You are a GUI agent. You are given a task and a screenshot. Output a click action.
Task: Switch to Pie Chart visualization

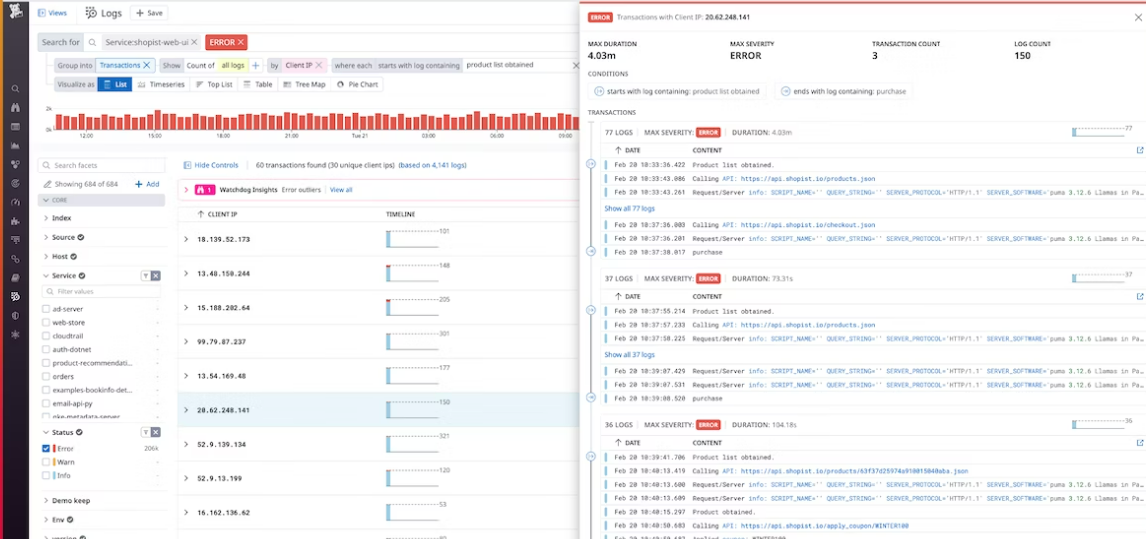click(357, 85)
